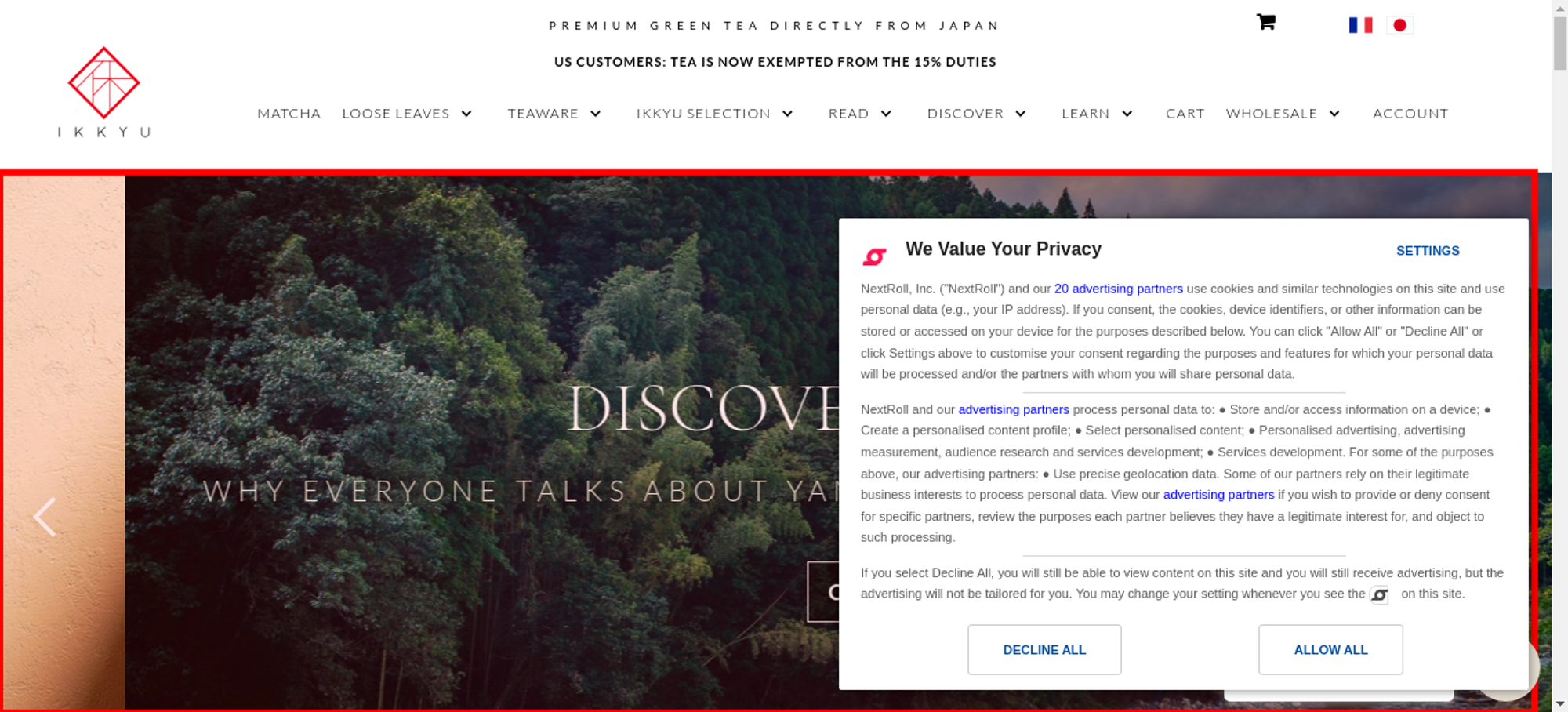The image size is (1568, 712).
Task: Click the Allow All button
Action: click(x=1330, y=649)
